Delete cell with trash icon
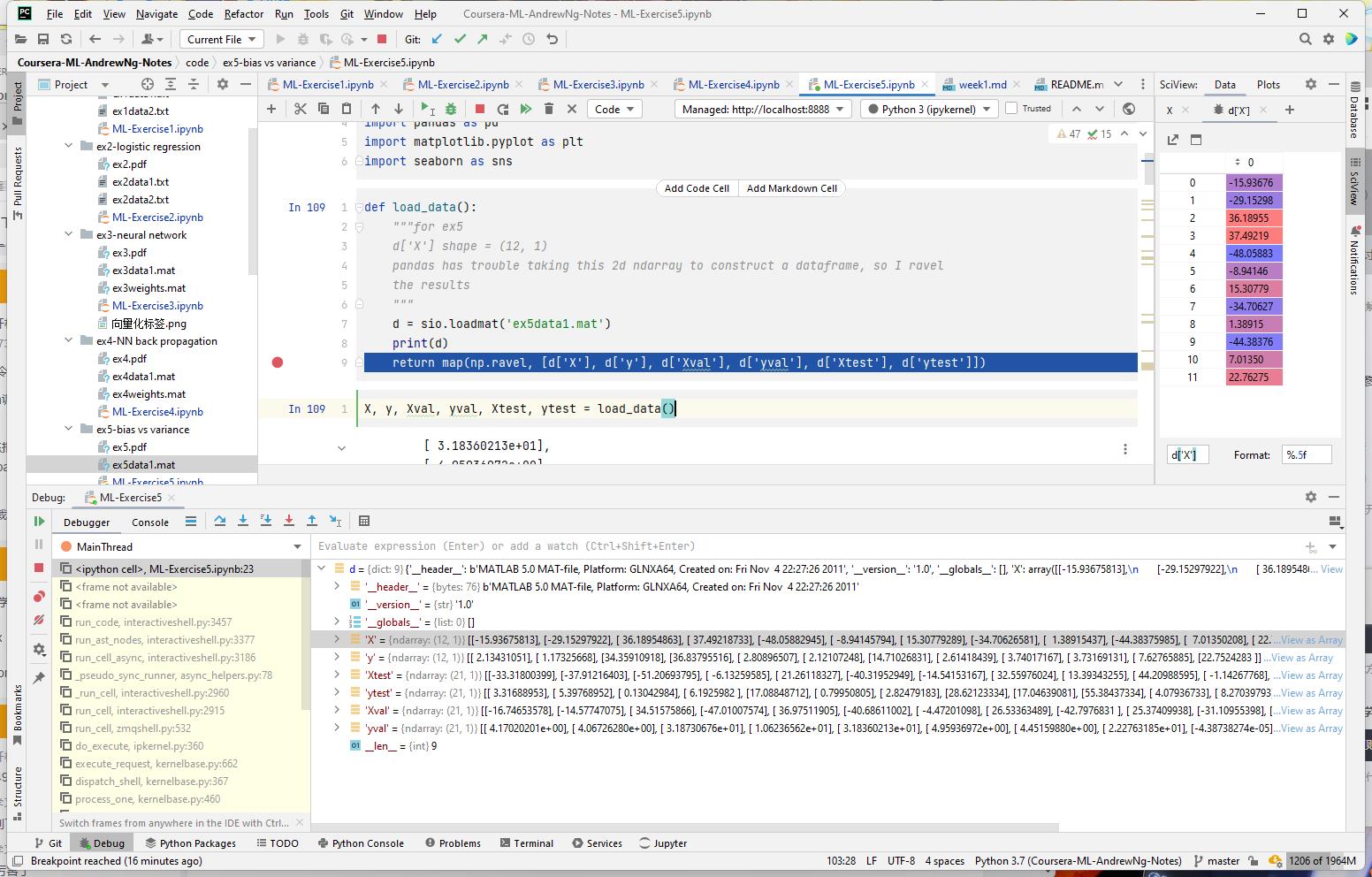Screen dimensions: 1372x877 549,109
